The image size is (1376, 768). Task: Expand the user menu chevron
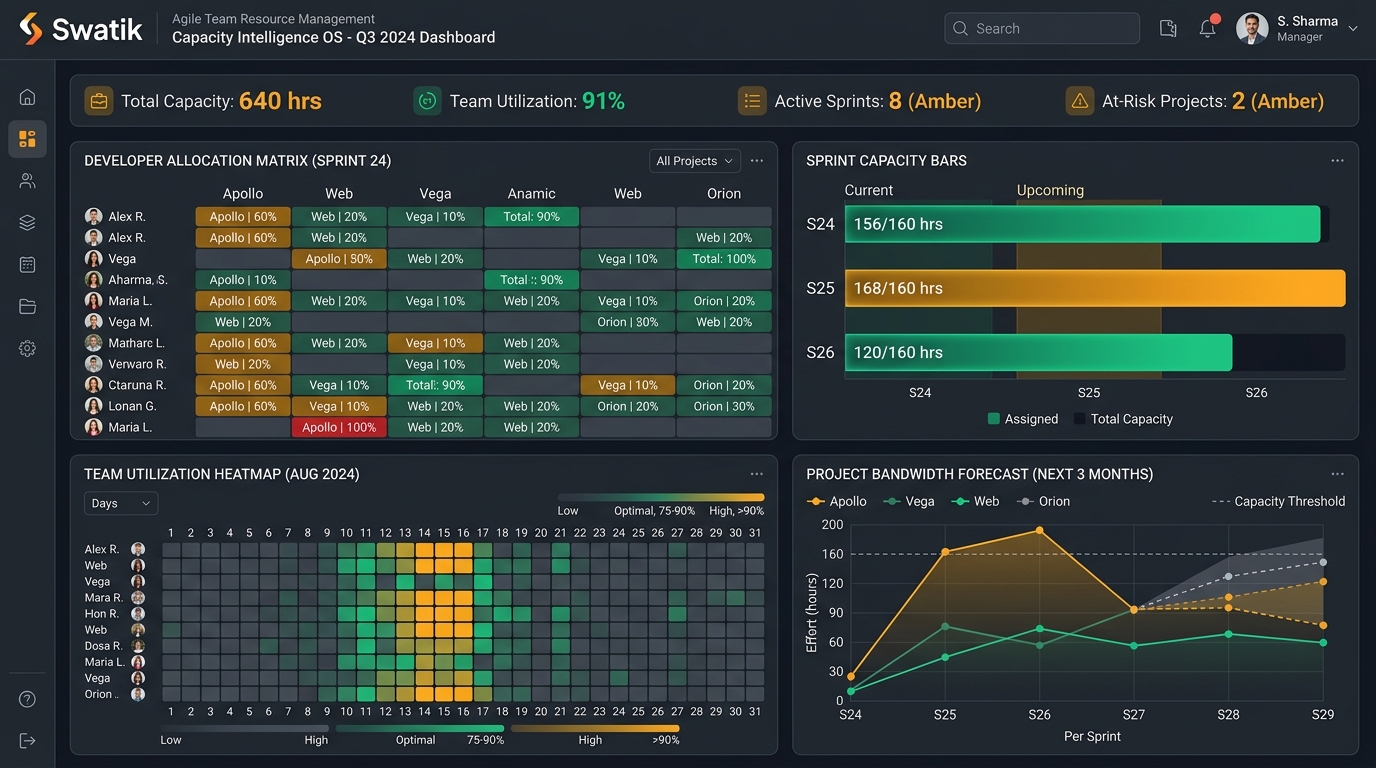[x=1353, y=28]
